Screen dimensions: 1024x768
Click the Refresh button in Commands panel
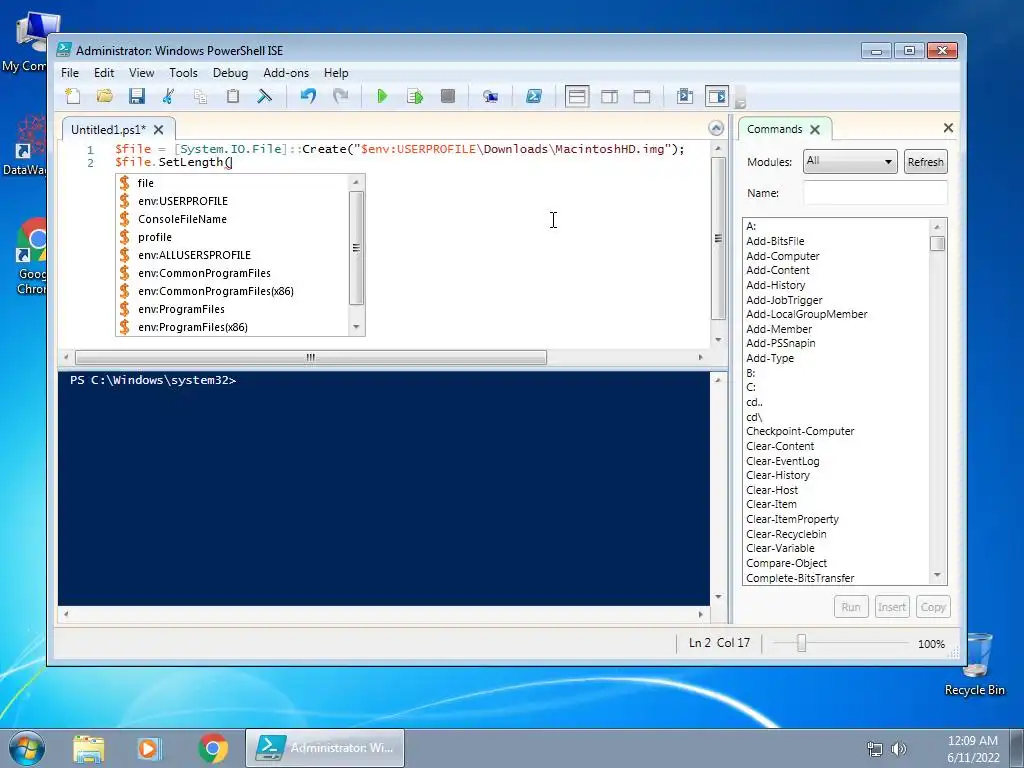click(925, 162)
